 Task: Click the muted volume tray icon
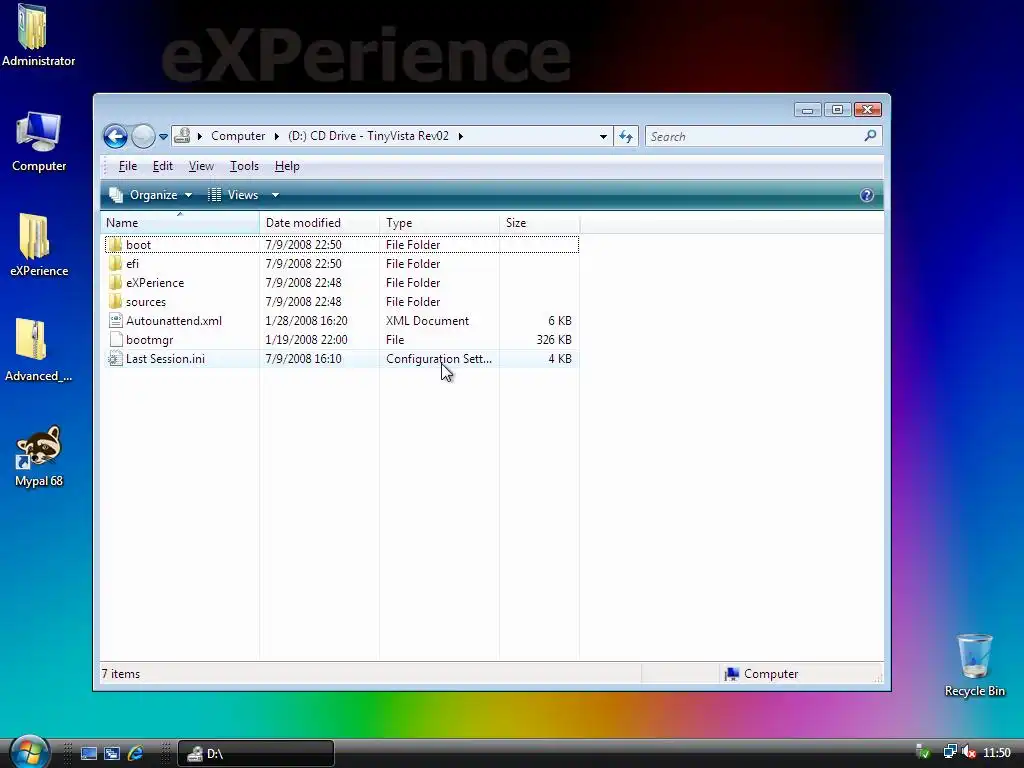coord(969,753)
